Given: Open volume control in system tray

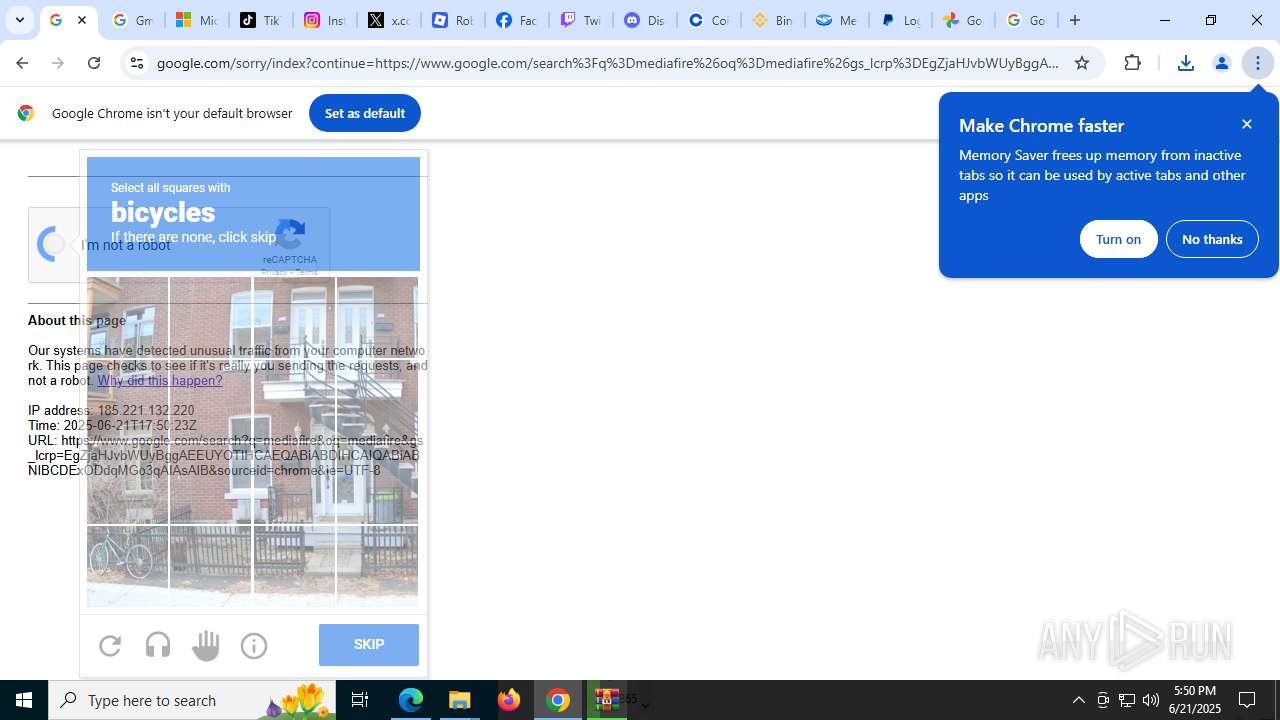Looking at the screenshot, I should pyautogui.click(x=1151, y=700).
